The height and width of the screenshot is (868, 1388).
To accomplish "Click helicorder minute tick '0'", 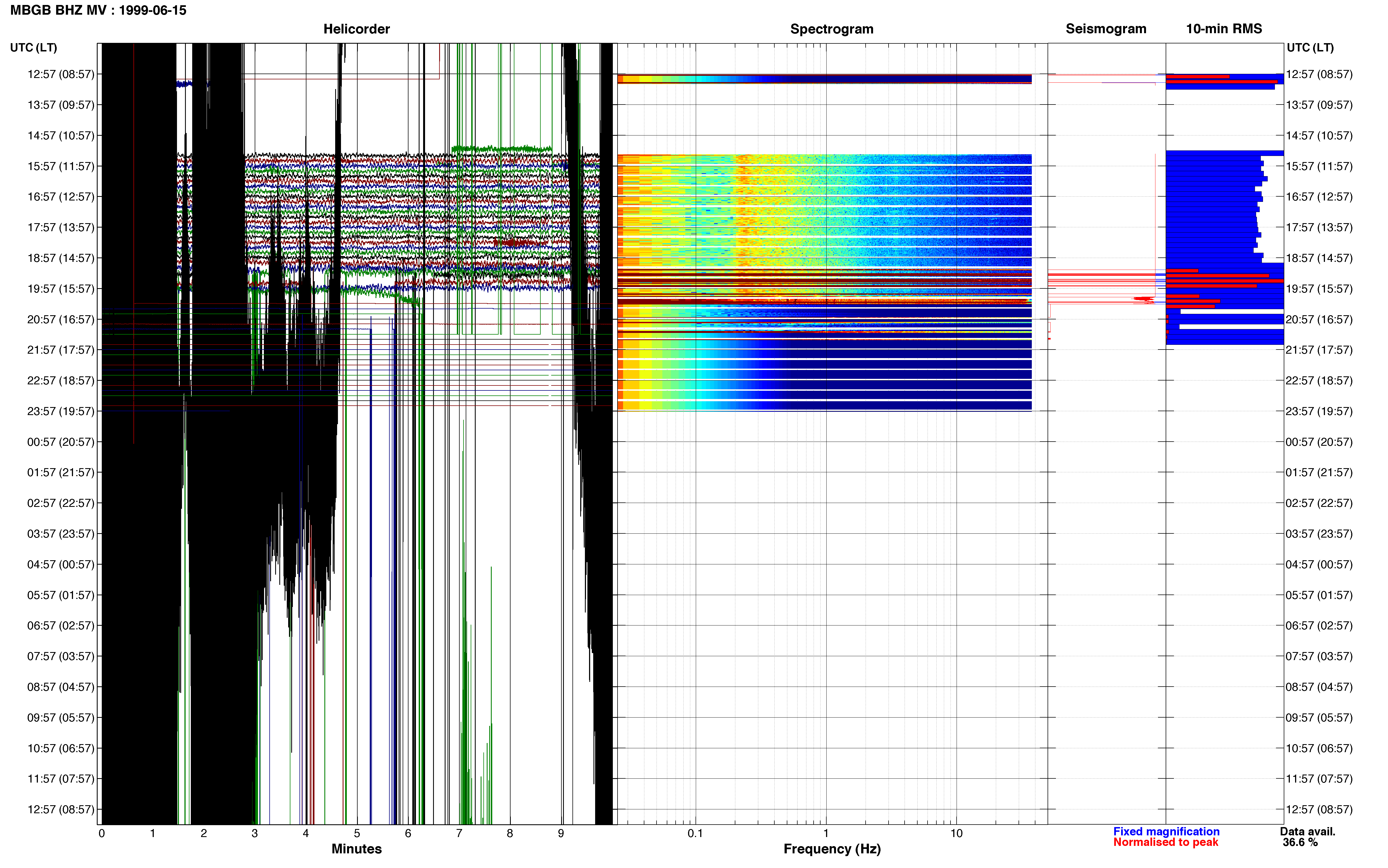I will pyautogui.click(x=101, y=833).
